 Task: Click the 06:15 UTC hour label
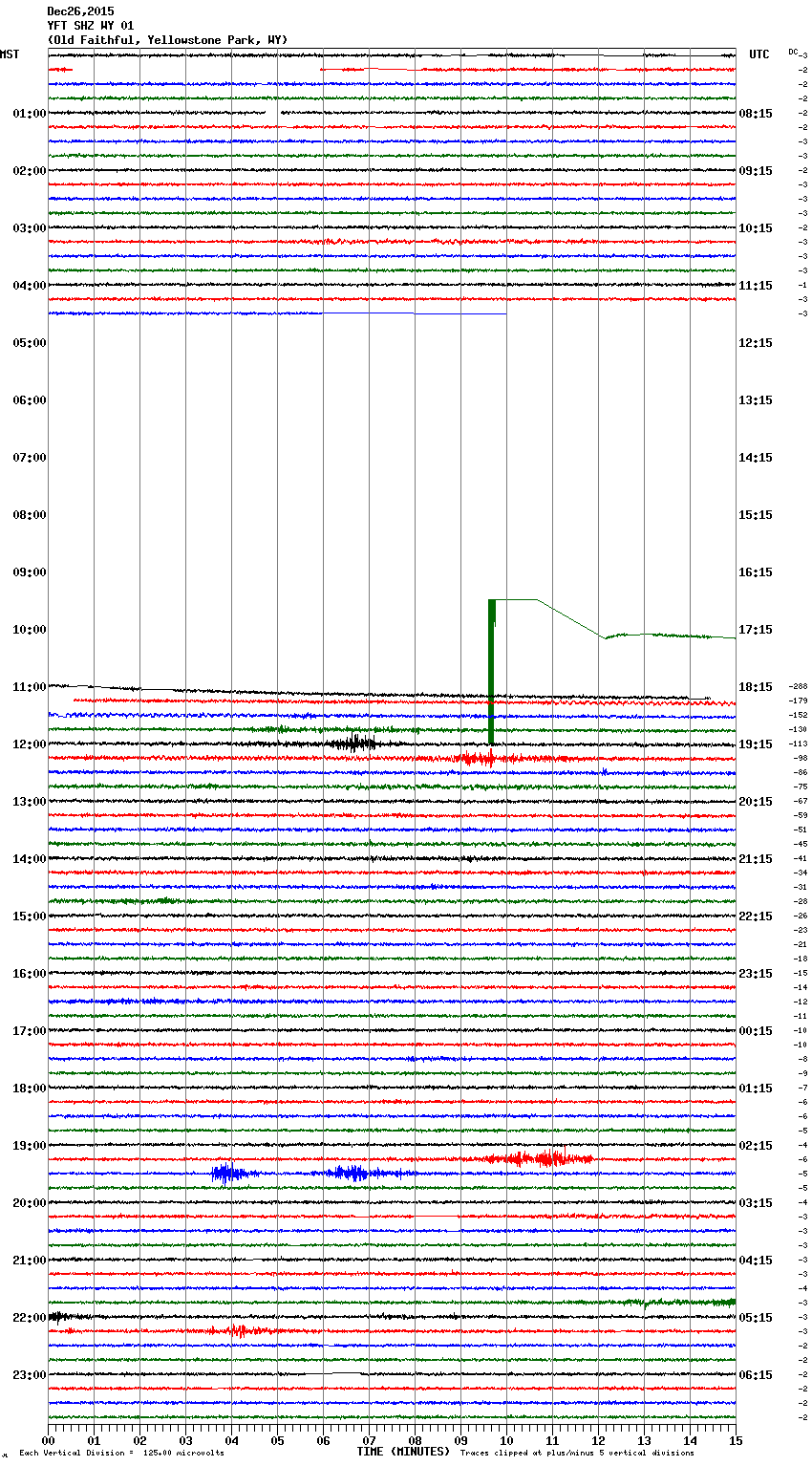(756, 1375)
